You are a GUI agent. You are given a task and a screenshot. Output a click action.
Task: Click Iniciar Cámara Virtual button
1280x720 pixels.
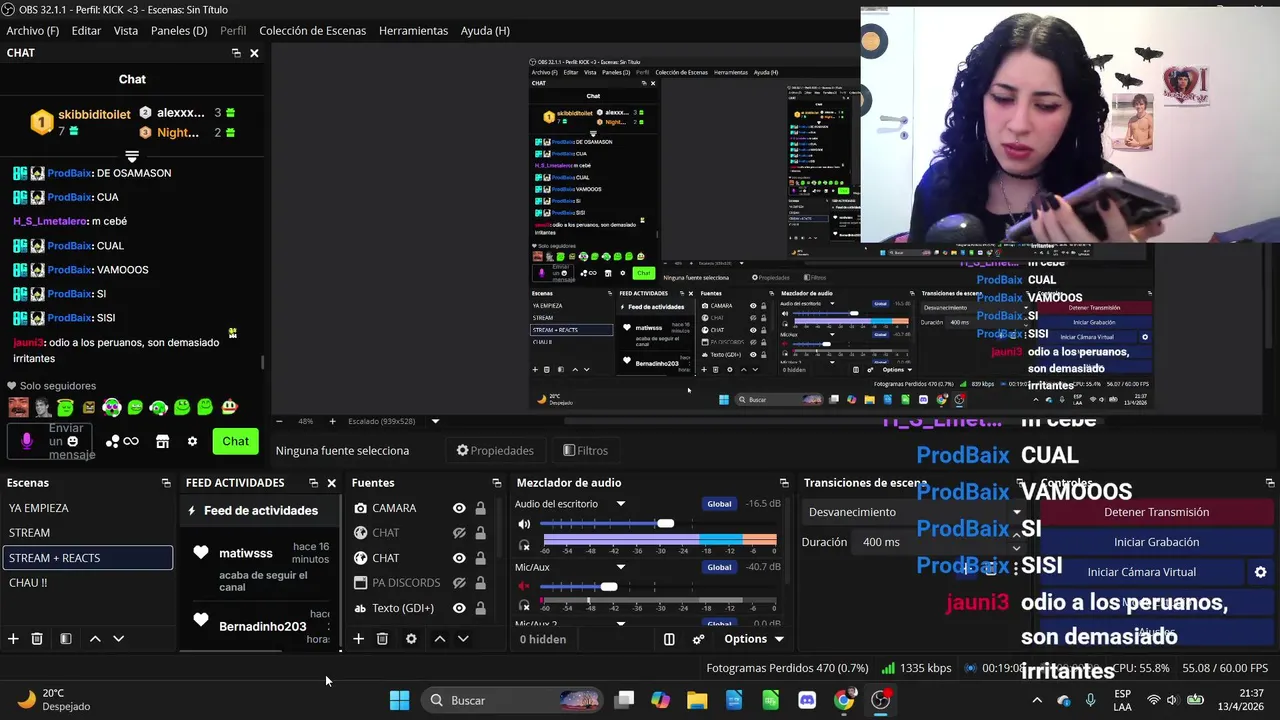(1141, 572)
